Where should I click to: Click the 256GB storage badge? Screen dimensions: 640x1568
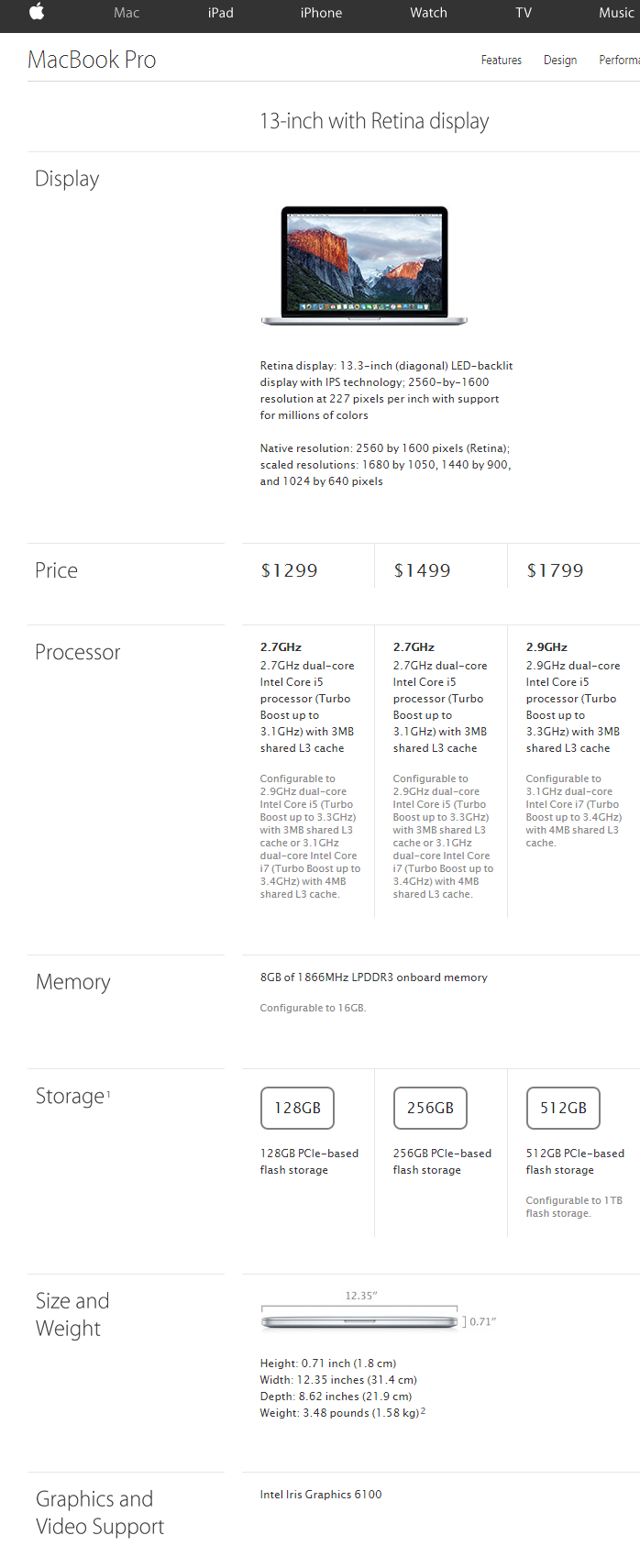coord(430,1108)
